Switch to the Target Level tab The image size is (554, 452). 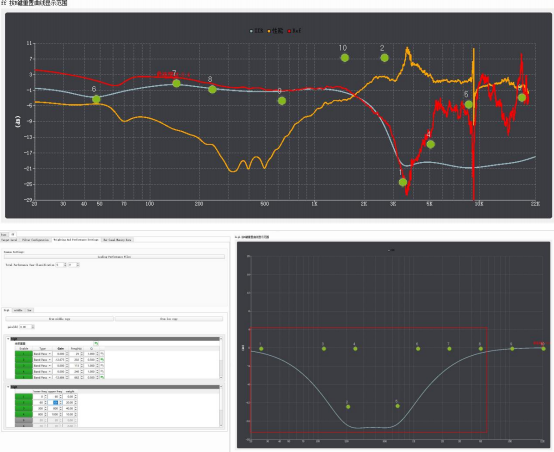click(x=9, y=240)
